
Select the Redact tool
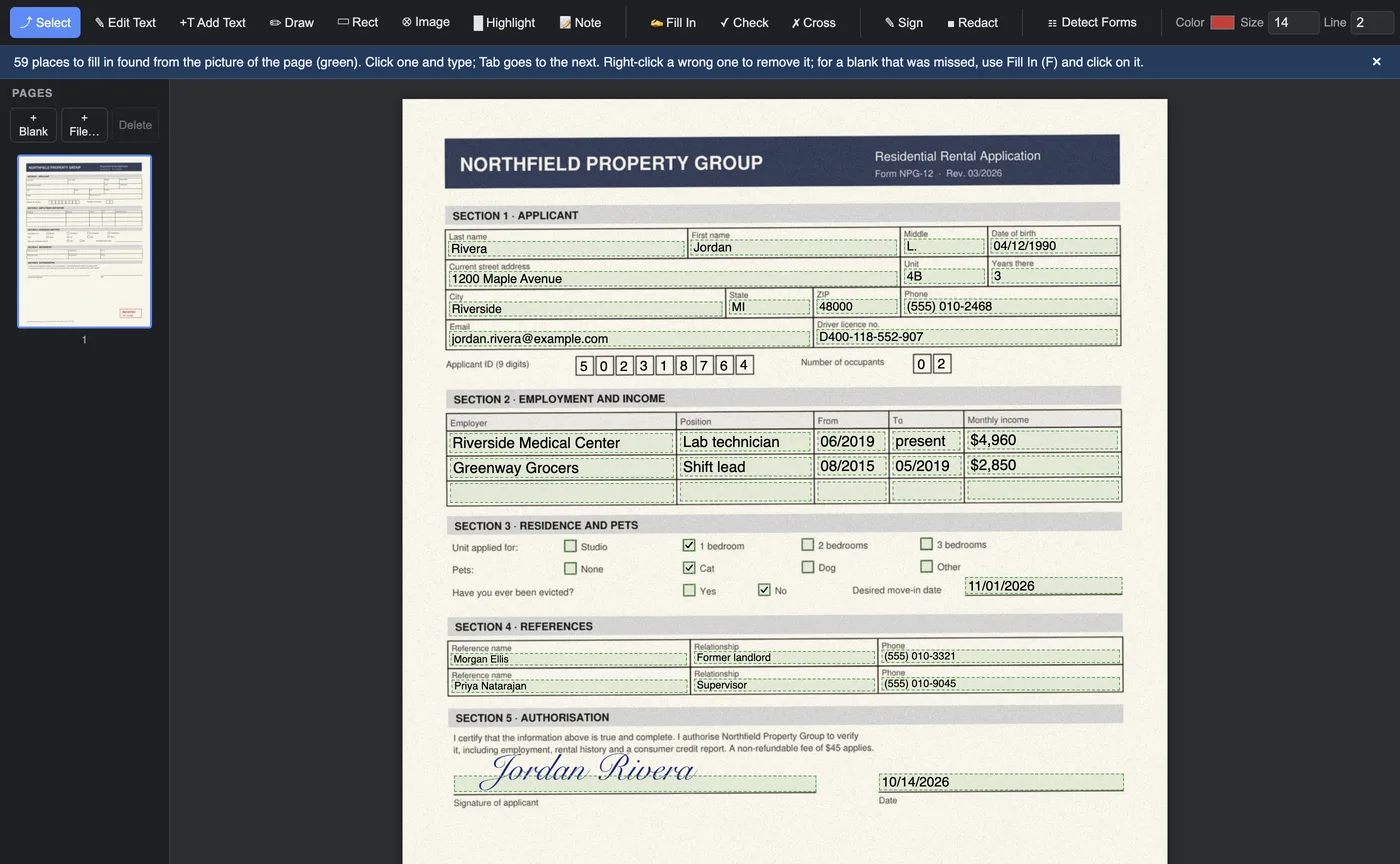(972, 22)
